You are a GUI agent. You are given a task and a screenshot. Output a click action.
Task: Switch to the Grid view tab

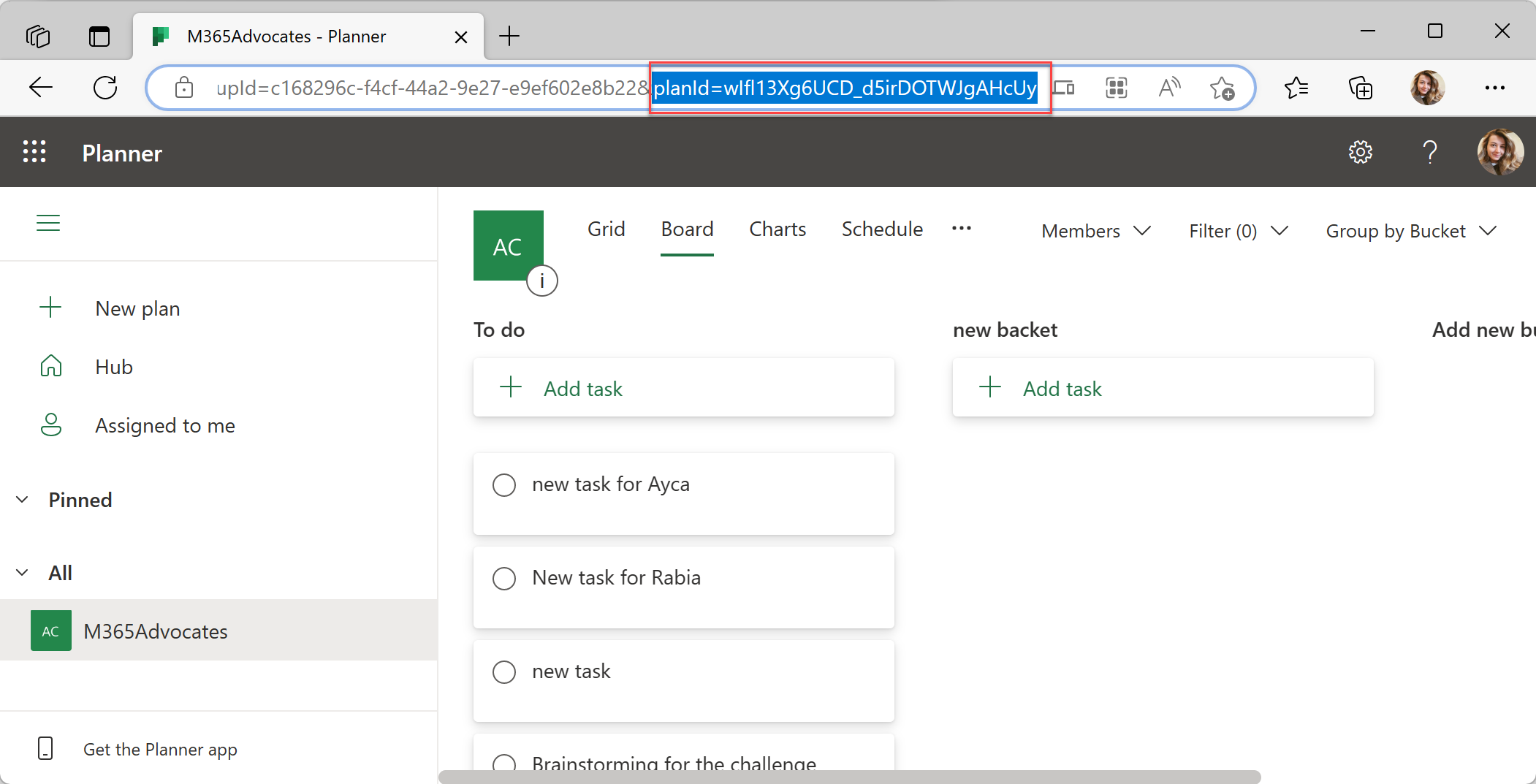[x=606, y=229]
